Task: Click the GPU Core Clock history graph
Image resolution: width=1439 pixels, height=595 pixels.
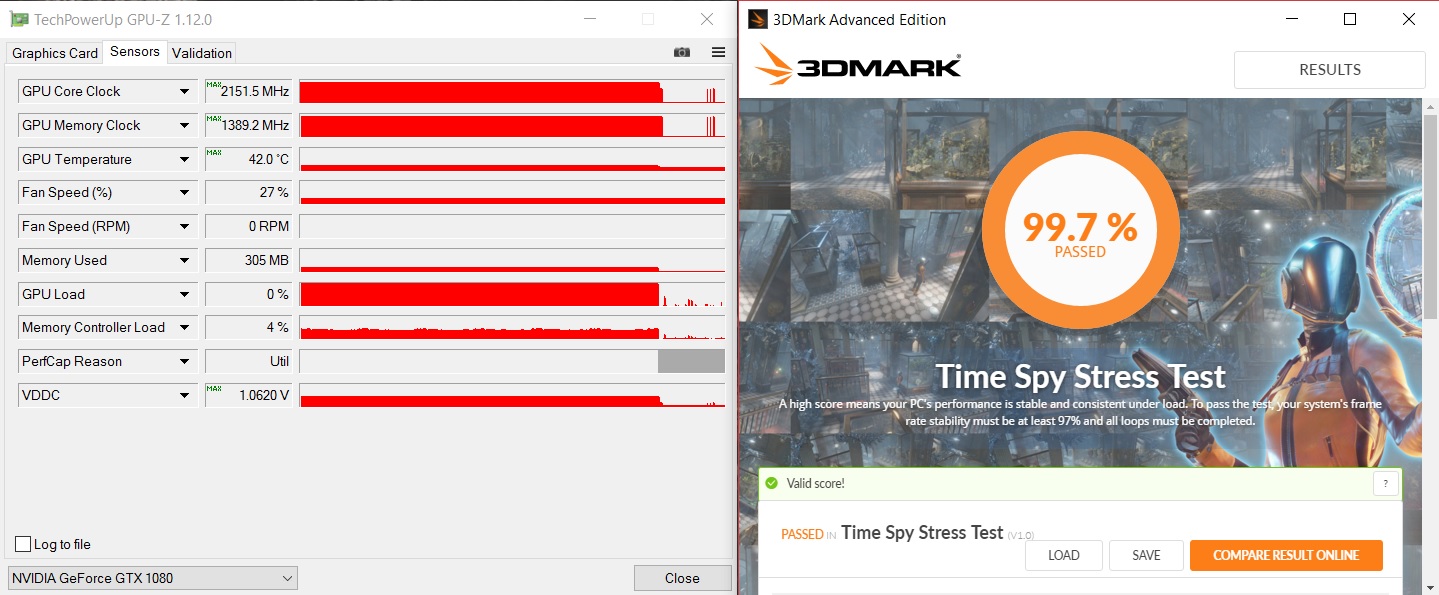Action: (x=512, y=91)
